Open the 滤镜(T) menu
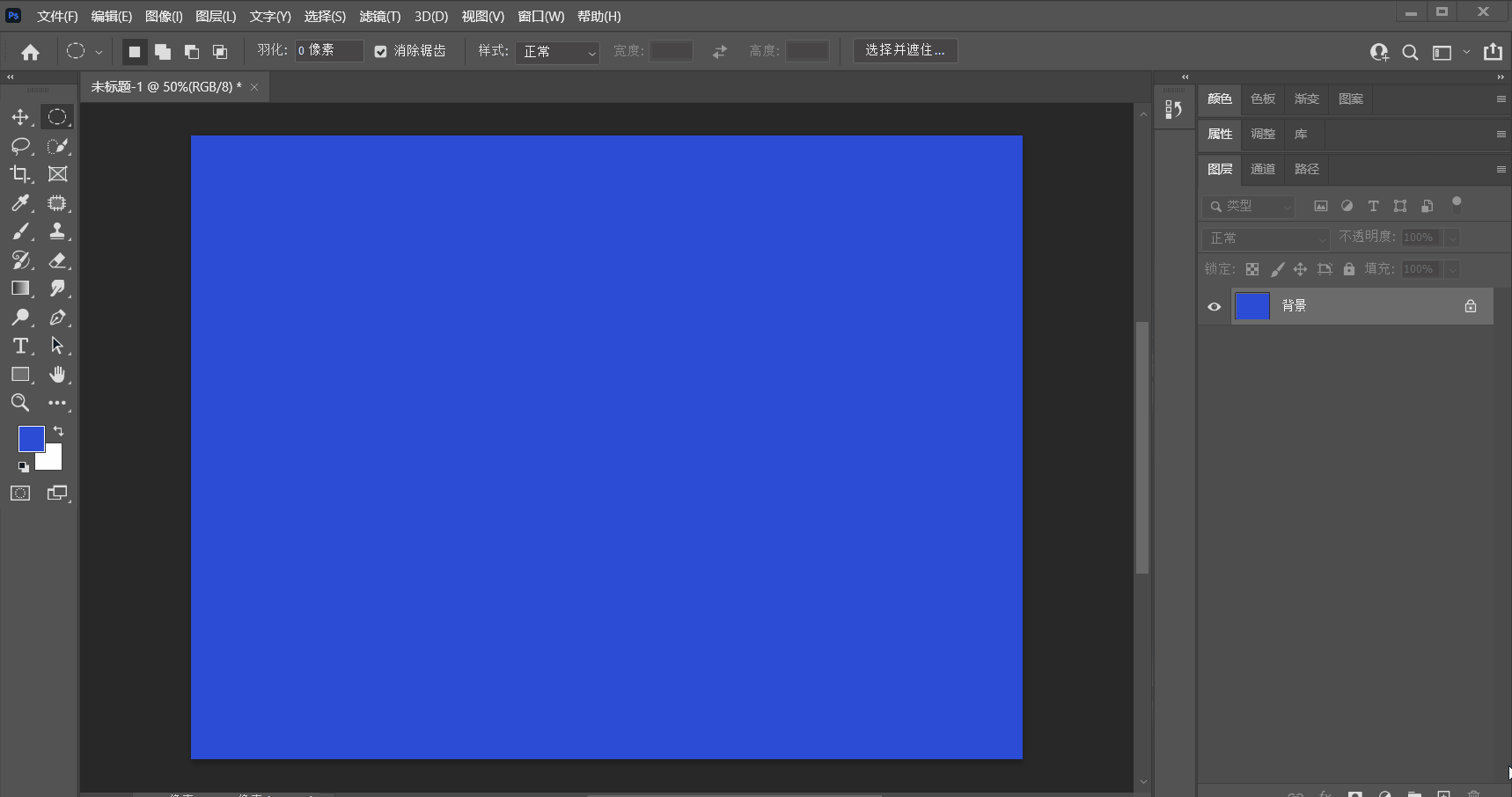This screenshot has width=1512, height=797. point(380,17)
